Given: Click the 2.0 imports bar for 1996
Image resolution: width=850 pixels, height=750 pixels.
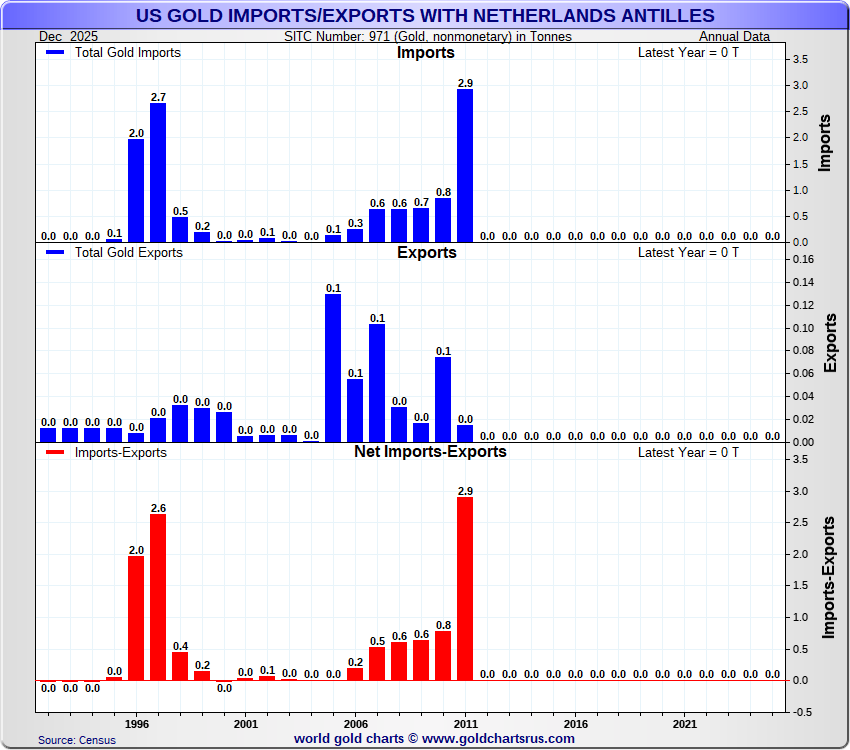Looking at the screenshot, I should 136,190.
